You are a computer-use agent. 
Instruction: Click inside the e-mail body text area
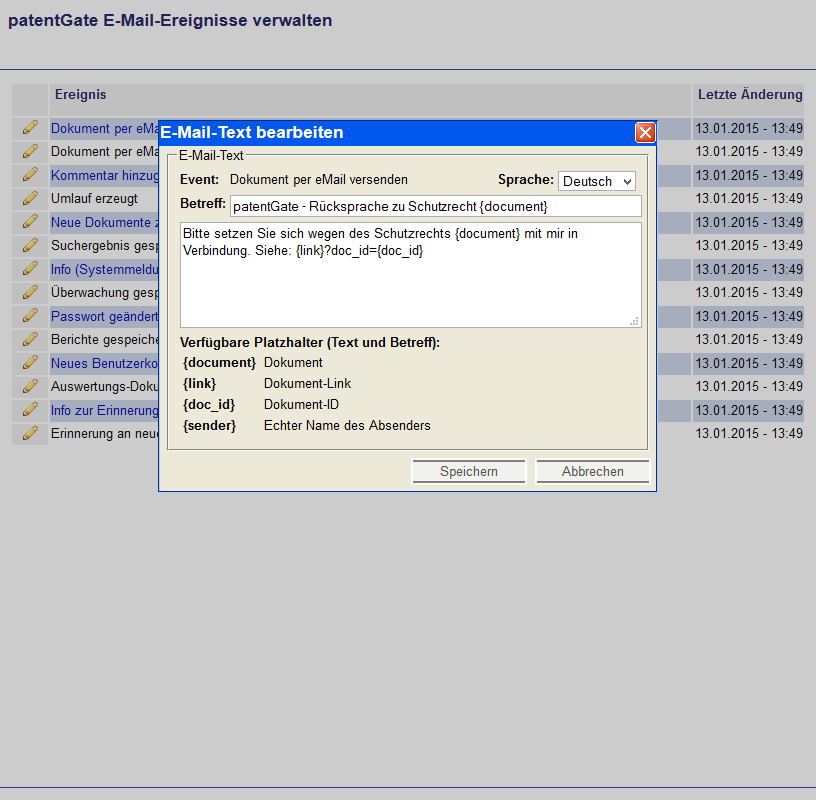point(411,275)
